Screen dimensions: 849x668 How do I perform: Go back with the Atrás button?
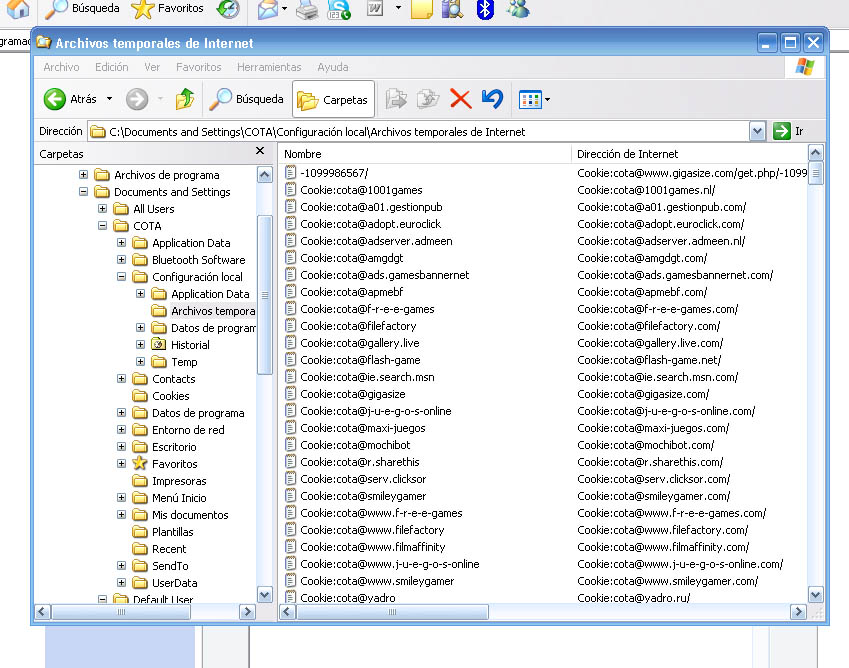coord(70,99)
